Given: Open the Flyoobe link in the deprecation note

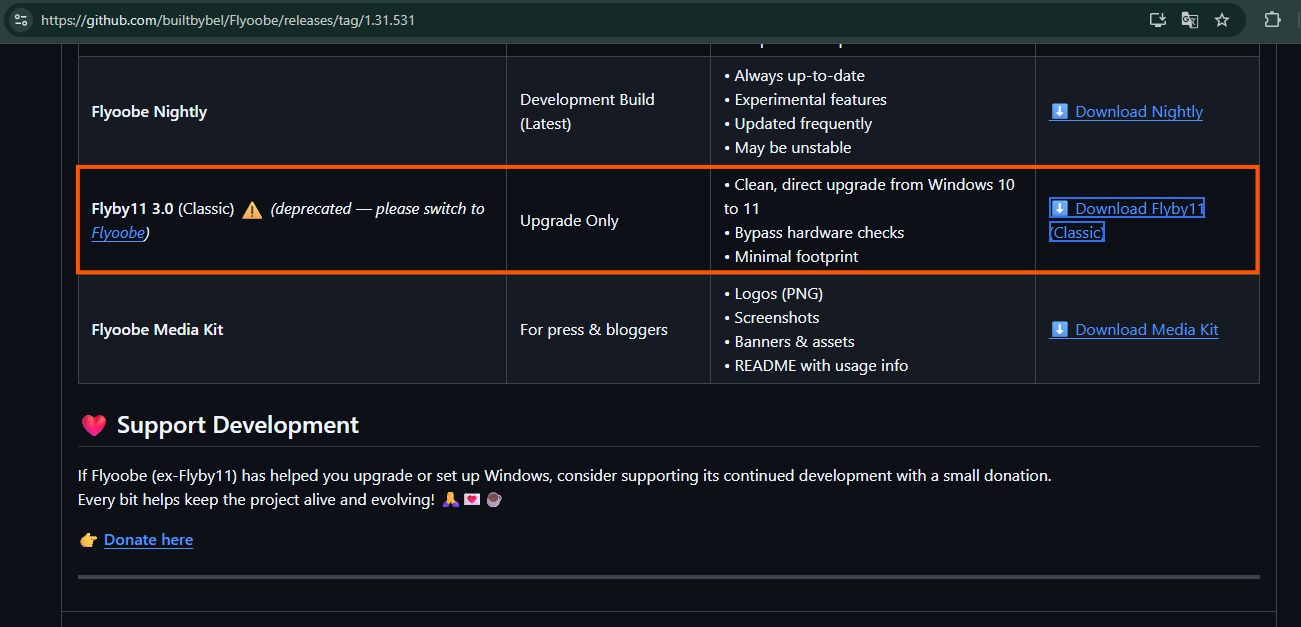Looking at the screenshot, I should point(117,232).
